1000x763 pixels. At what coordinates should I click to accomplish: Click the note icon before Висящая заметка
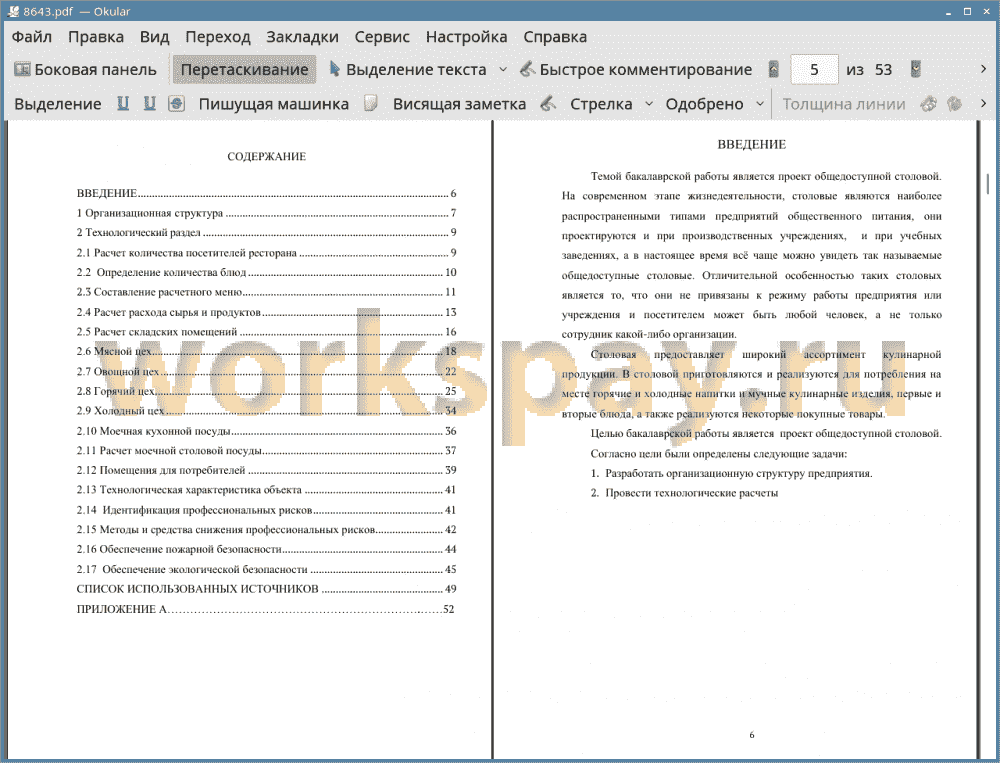point(371,103)
